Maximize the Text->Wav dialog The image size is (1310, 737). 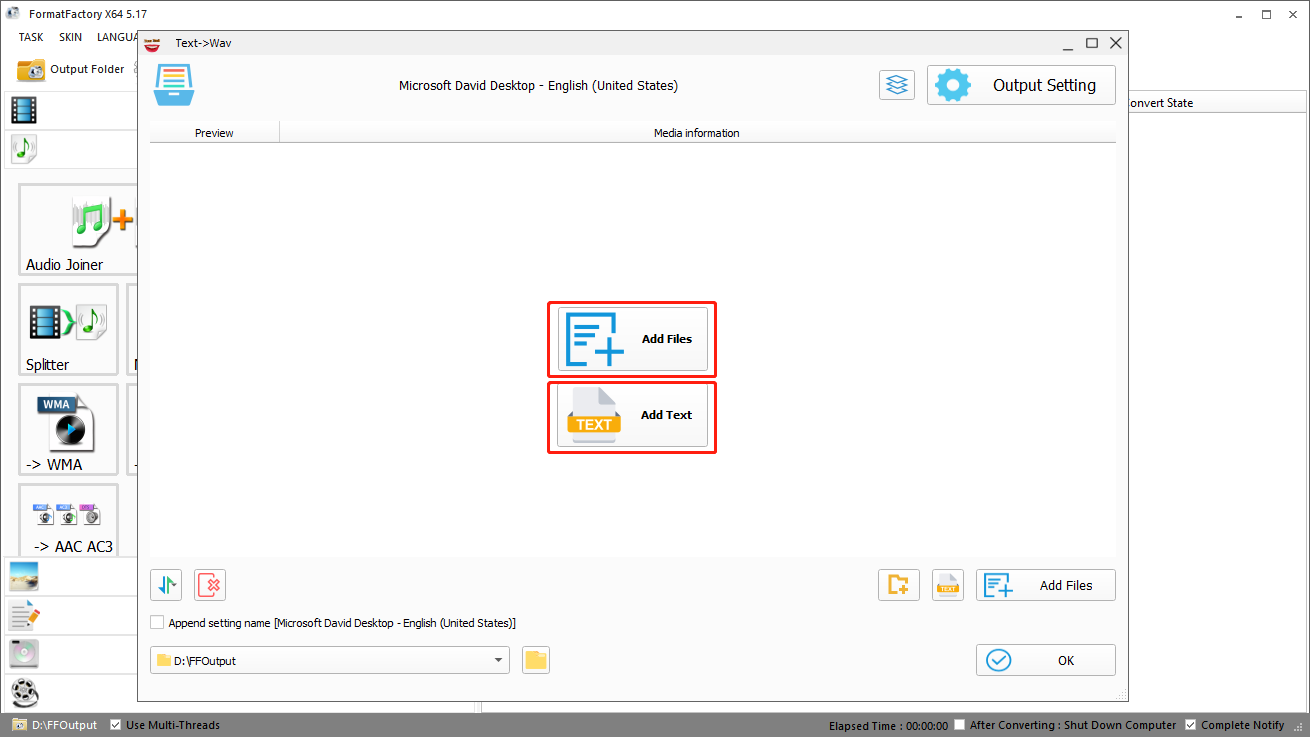pos(1092,43)
